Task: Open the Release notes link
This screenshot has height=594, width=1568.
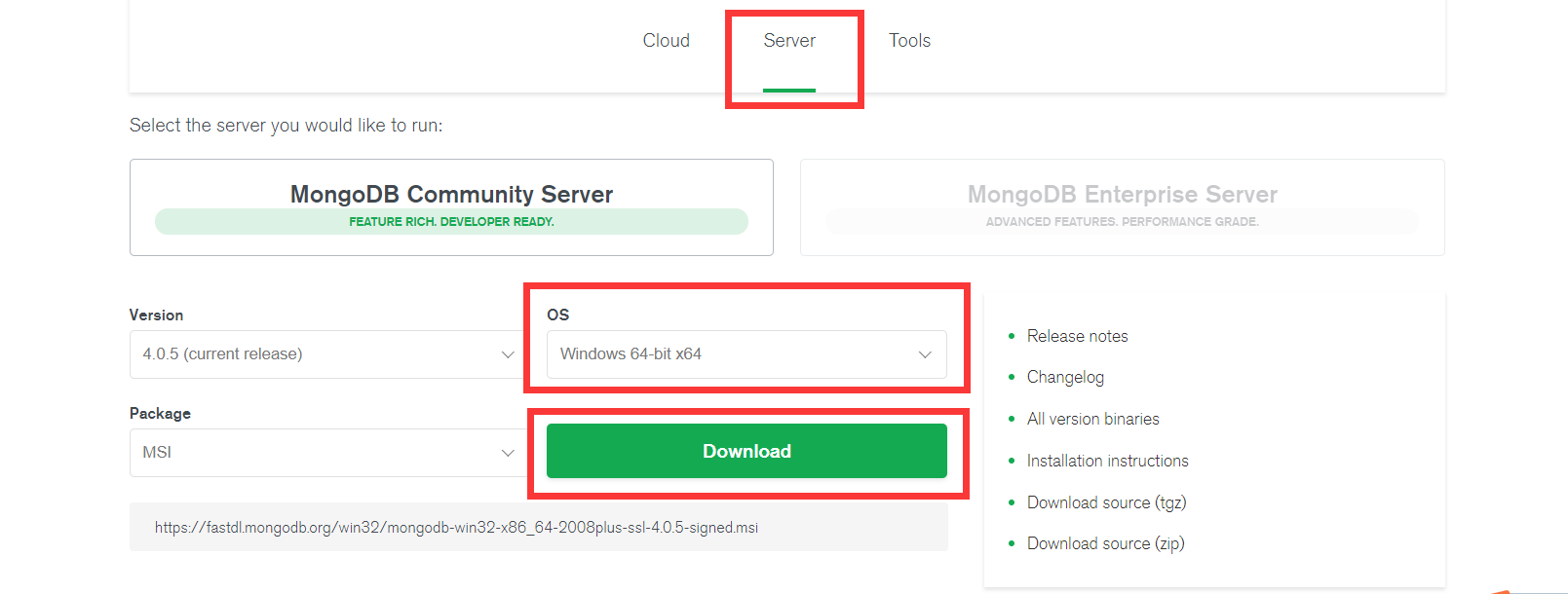Action: [x=1077, y=336]
